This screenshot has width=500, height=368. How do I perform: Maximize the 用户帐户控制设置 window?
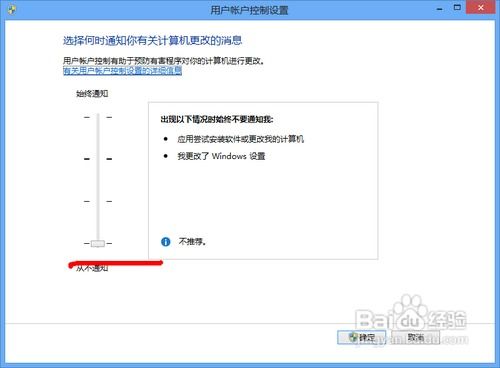tap(457, 7)
